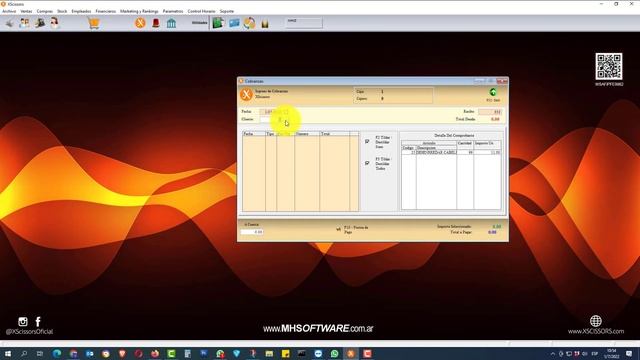The image size is (640, 360).
Task: Open the Compras menu
Action: [x=44, y=11]
